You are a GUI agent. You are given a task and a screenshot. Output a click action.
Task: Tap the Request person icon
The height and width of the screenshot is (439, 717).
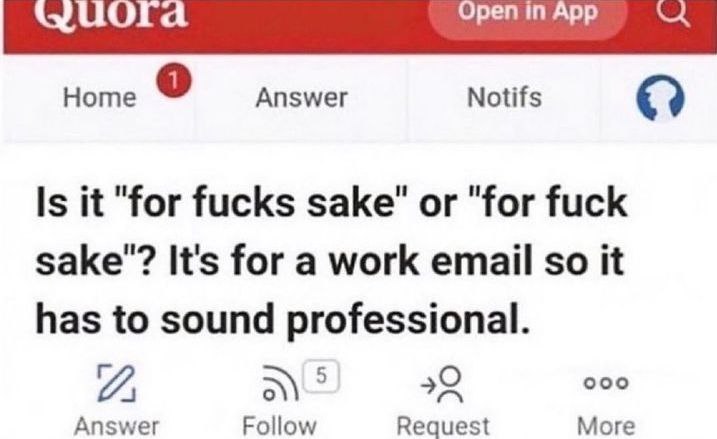(x=445, y=381)
